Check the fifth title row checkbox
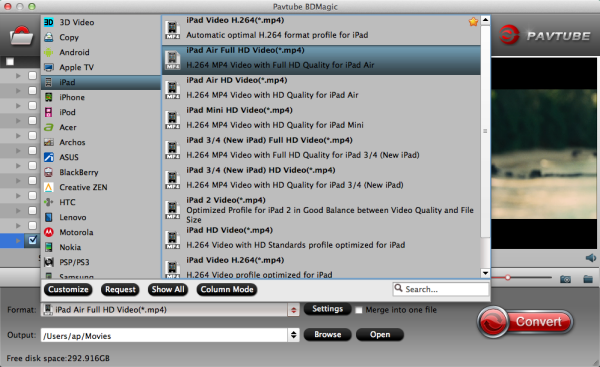 click(x=33, y=135)
